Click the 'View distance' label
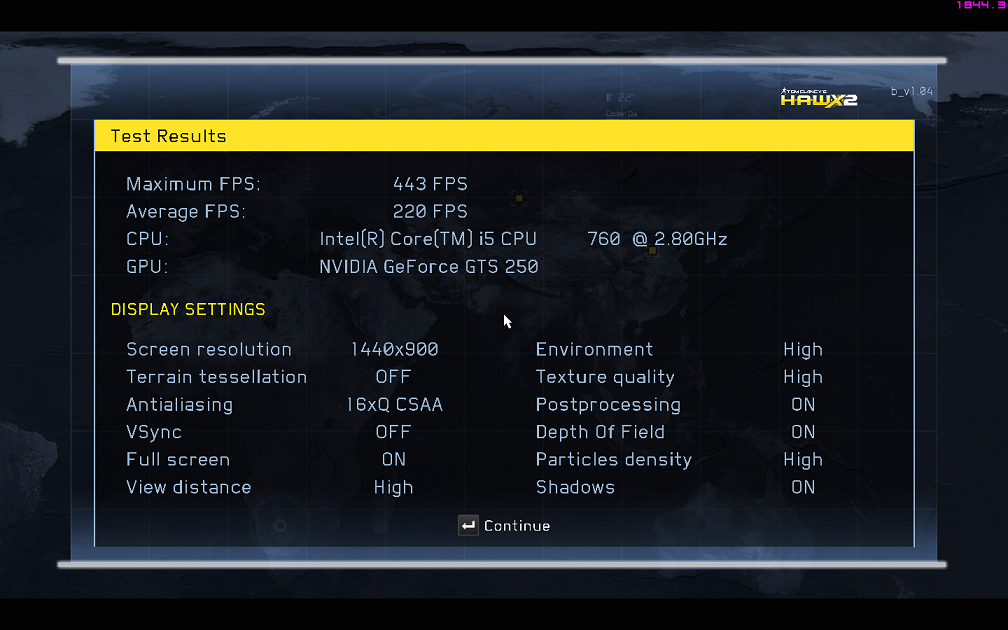This screenshot has width=1008, height=630. (188, 487)
